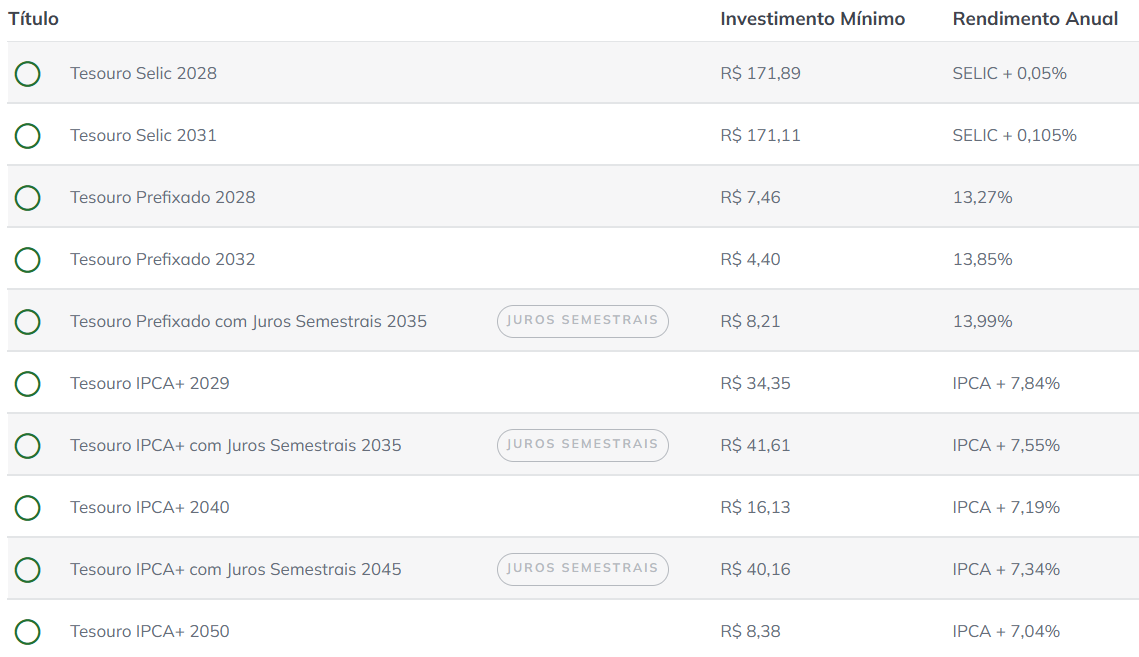Select Tesouro Prefixado com Juros Semestrais 2035 radio
This screenshot has width=1139, height=657.
pyautogui.click(x=28, y=322)
